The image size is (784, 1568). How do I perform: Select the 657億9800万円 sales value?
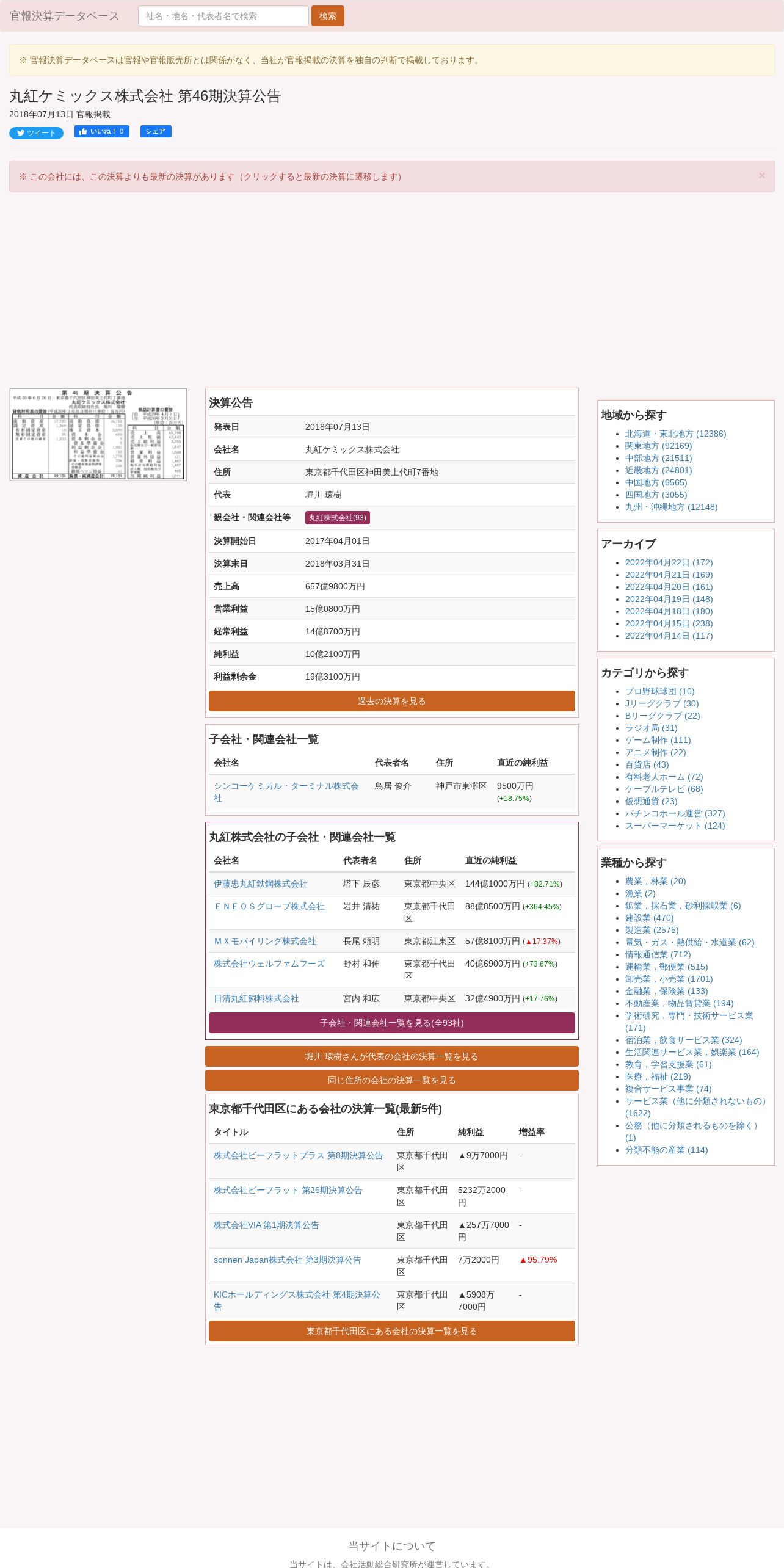point(335,586)
